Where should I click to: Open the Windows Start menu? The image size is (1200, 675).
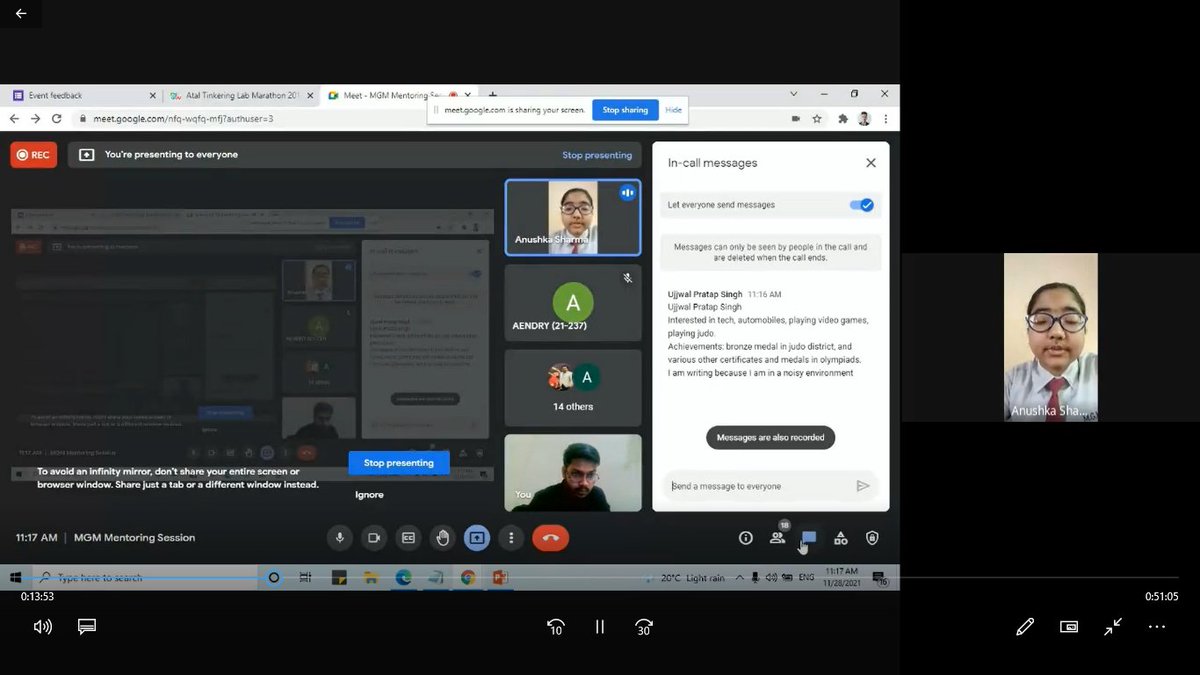click(x=15, y=577)
